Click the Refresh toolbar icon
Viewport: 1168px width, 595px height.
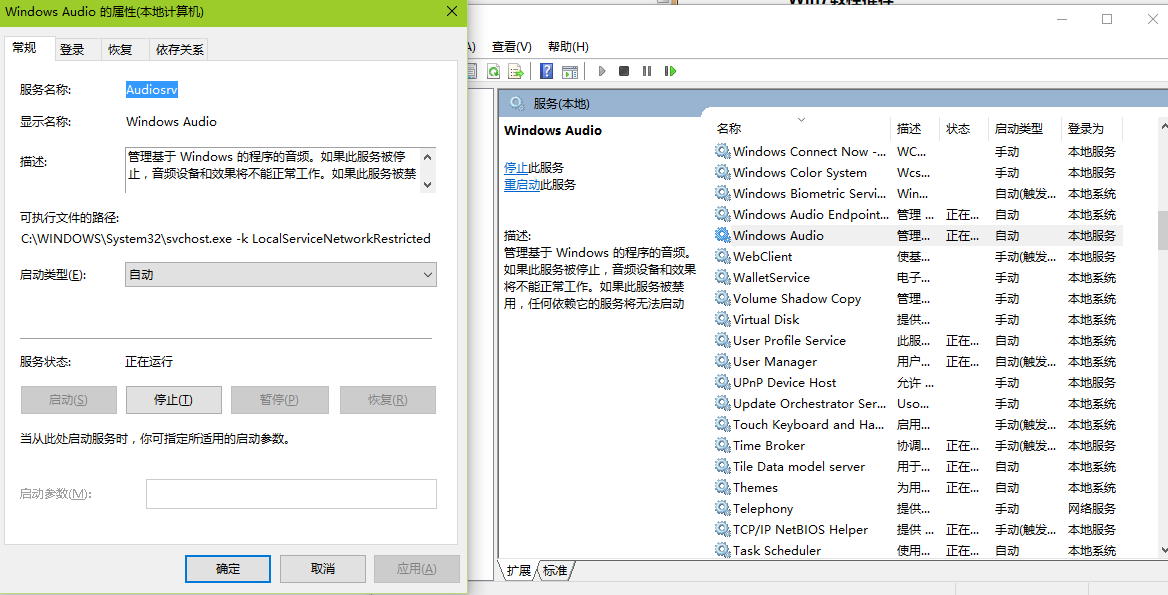pyautogui.click(x=492, y=71)
